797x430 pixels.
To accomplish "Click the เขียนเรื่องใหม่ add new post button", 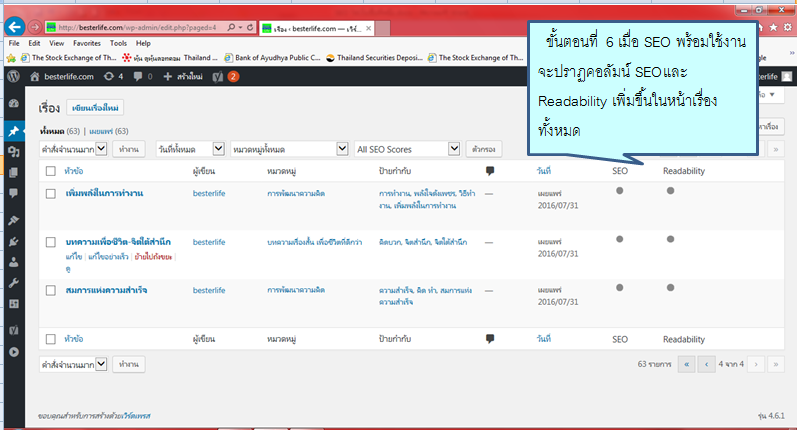I will (95, 108).
